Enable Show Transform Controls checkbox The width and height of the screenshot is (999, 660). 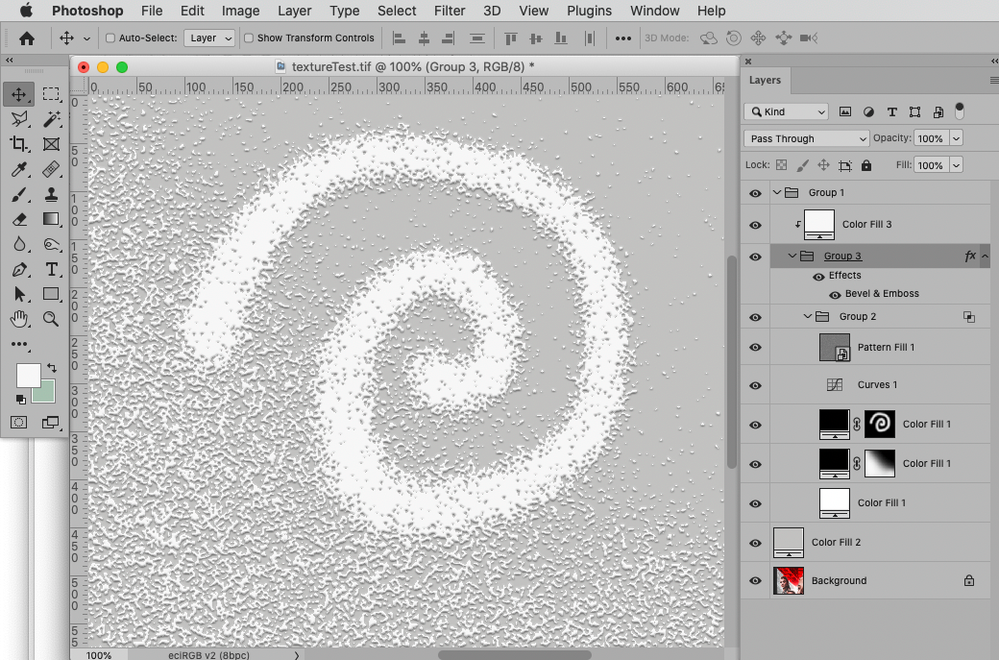248,38
